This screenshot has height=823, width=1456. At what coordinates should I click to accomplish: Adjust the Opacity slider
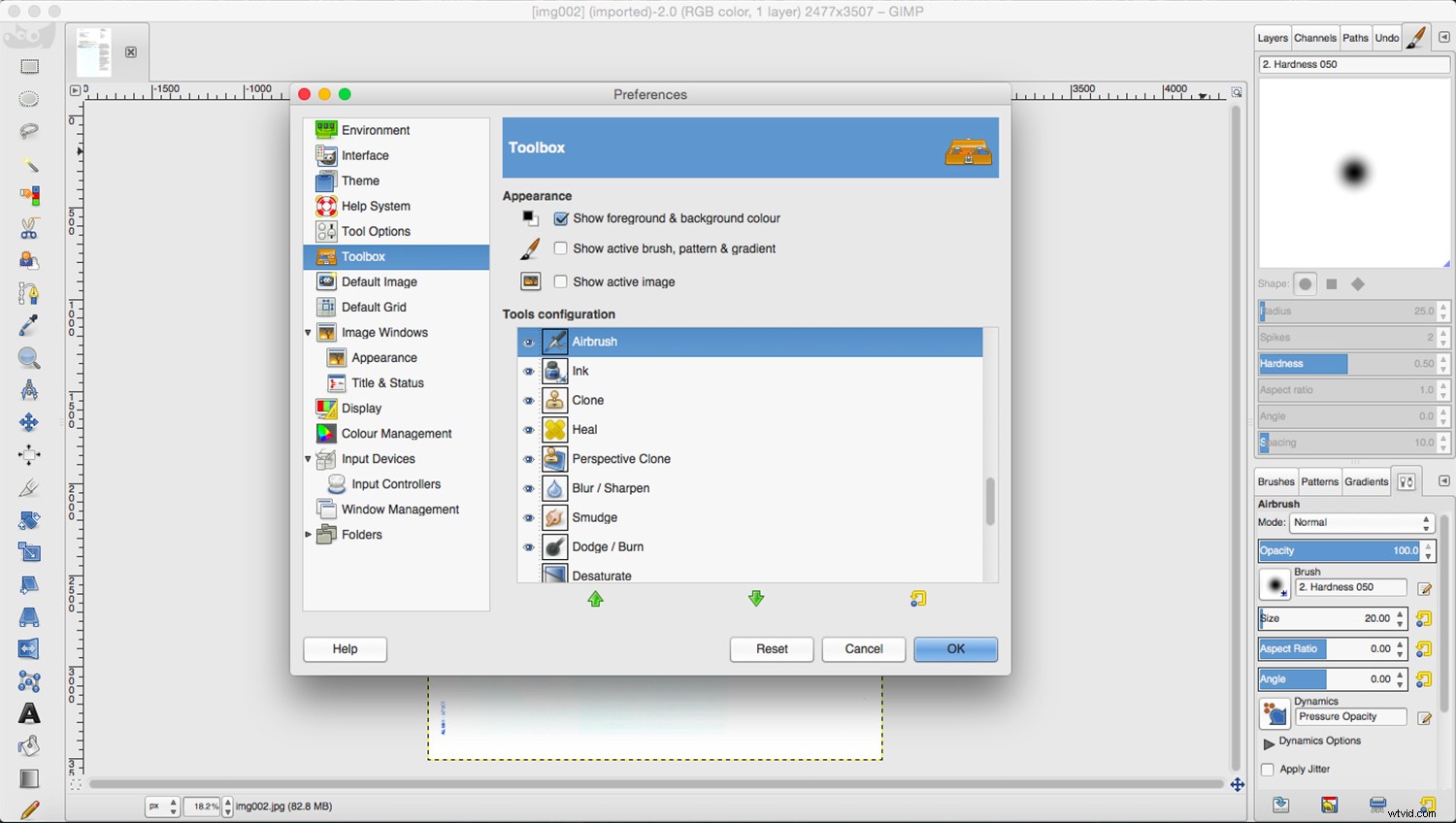pos(1340,550)
